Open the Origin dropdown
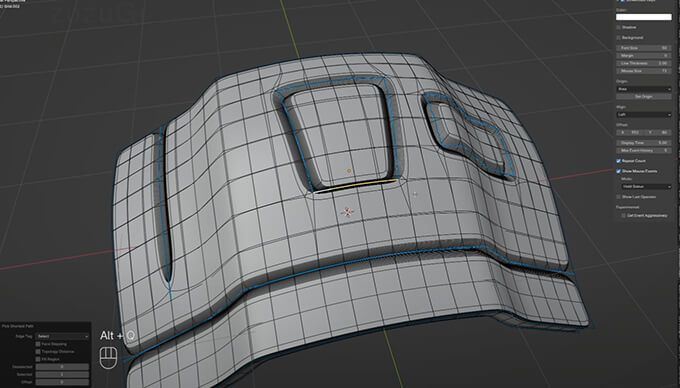The width and height of the screenshot is (680, 388). [644, 89]
